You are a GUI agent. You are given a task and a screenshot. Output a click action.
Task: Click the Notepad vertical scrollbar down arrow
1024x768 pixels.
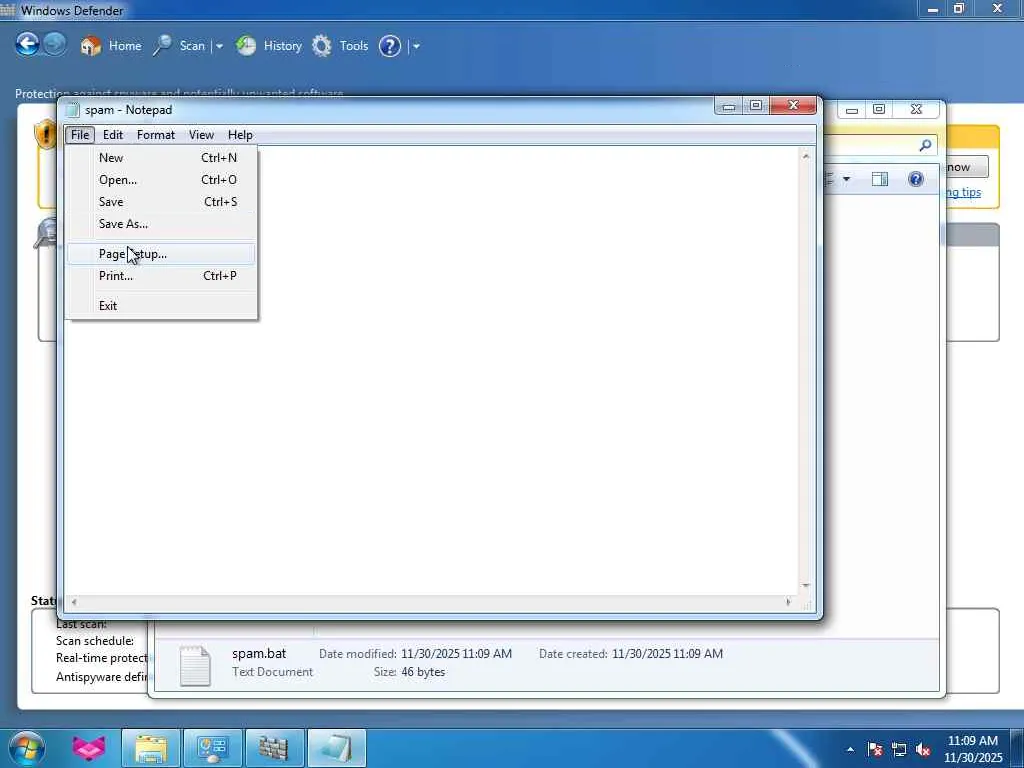pos(806,585)
